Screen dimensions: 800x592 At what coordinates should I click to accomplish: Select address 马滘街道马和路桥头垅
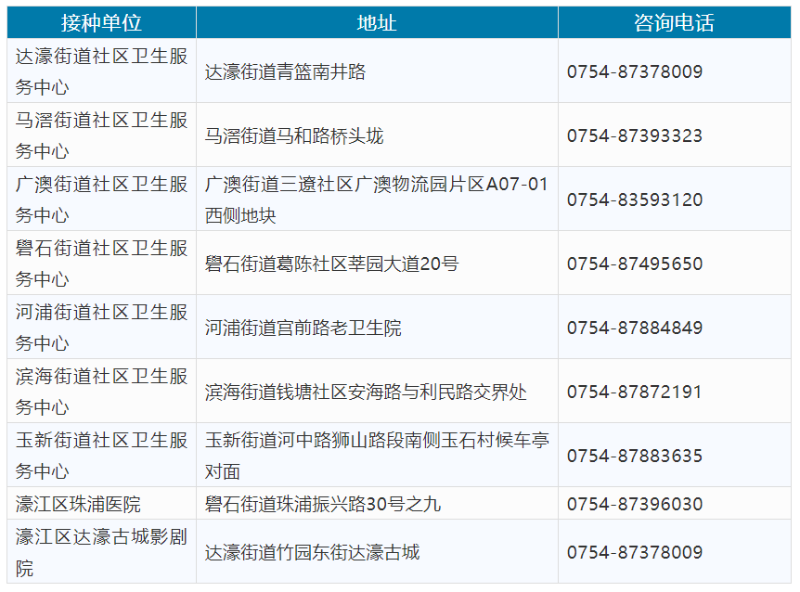(x=294, y=136)
